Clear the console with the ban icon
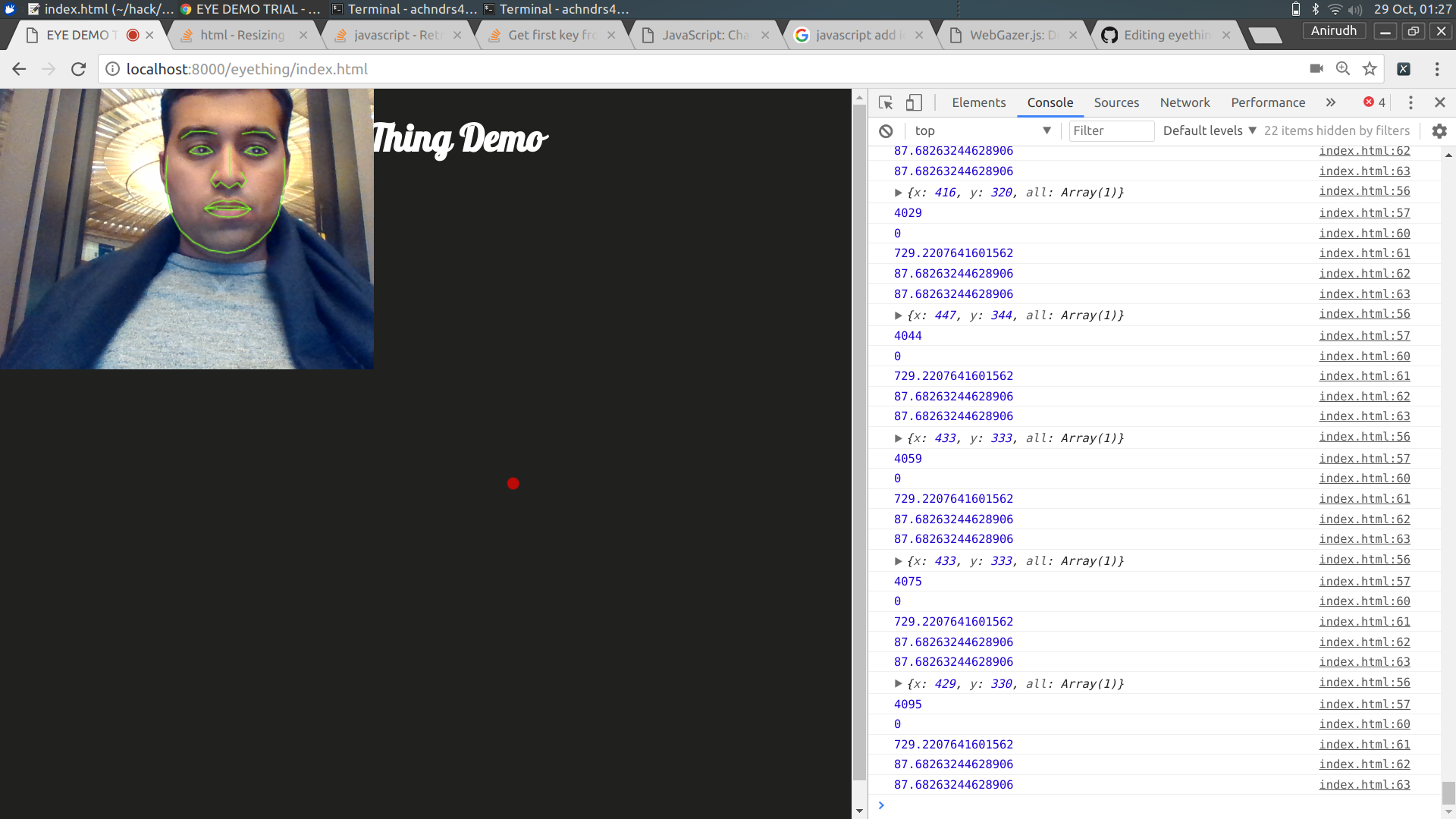1456x819 pixels. (886, 130)
